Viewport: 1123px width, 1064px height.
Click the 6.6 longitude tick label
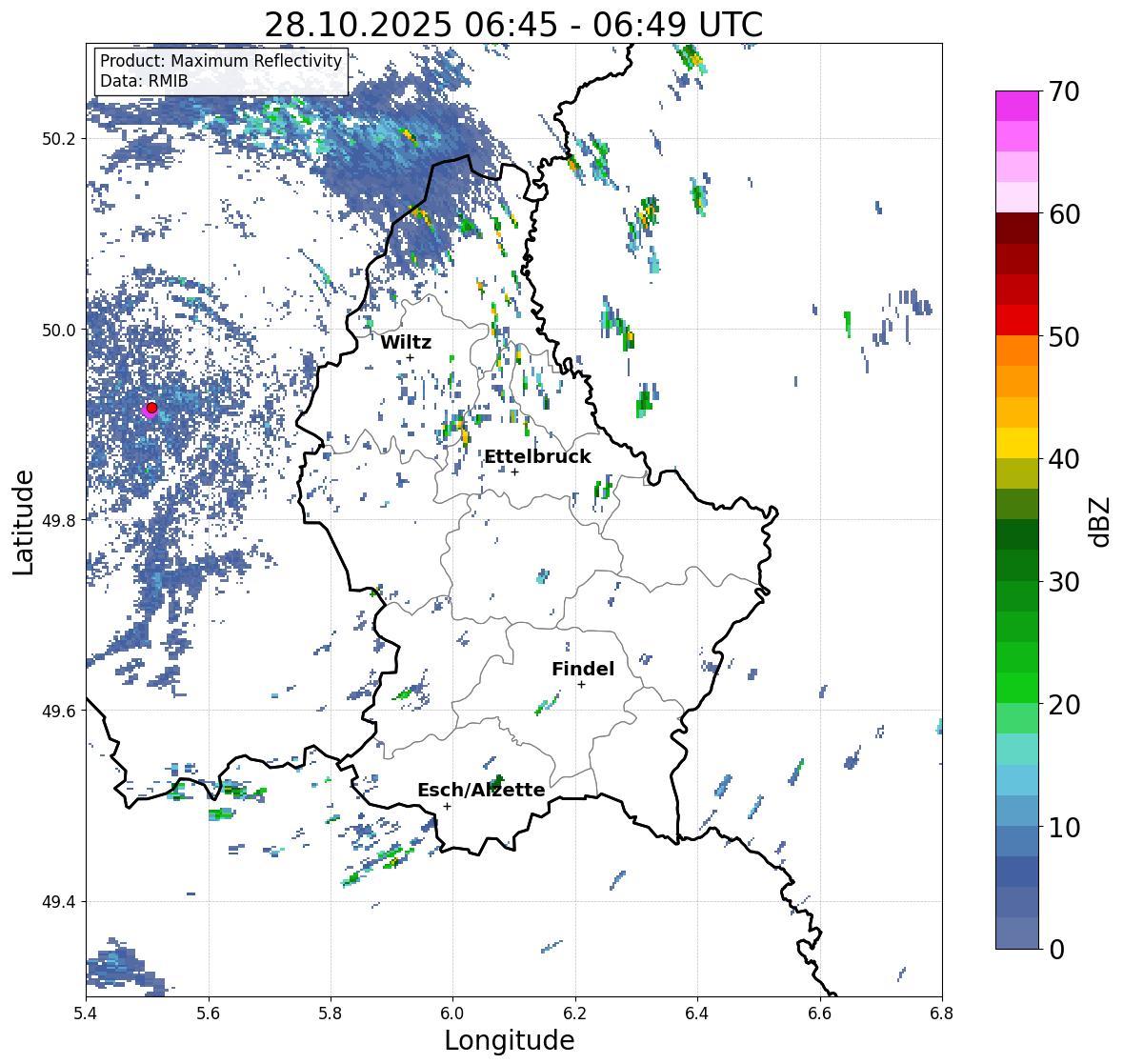point(820,1014)
